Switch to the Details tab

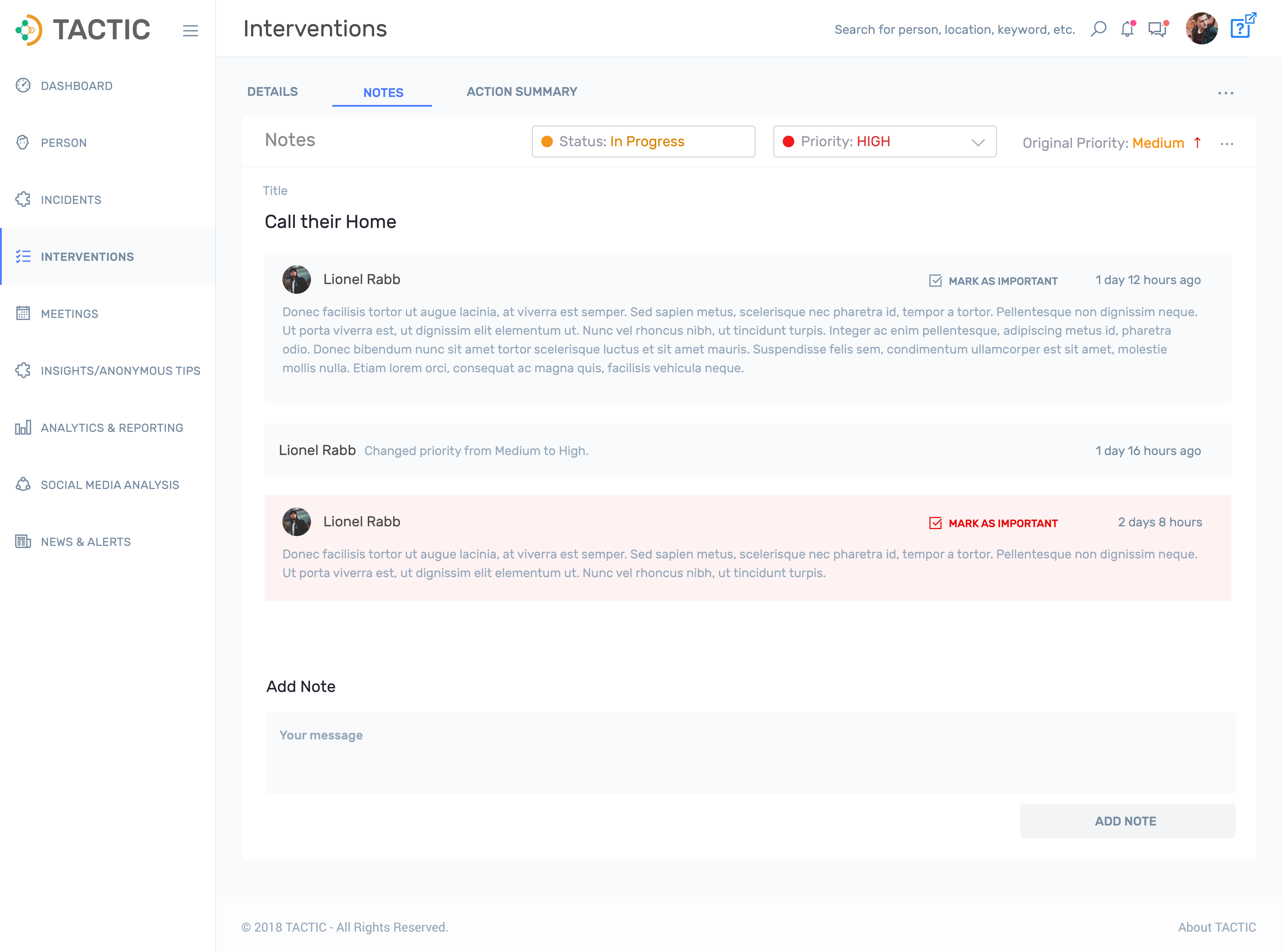(273, 92)
